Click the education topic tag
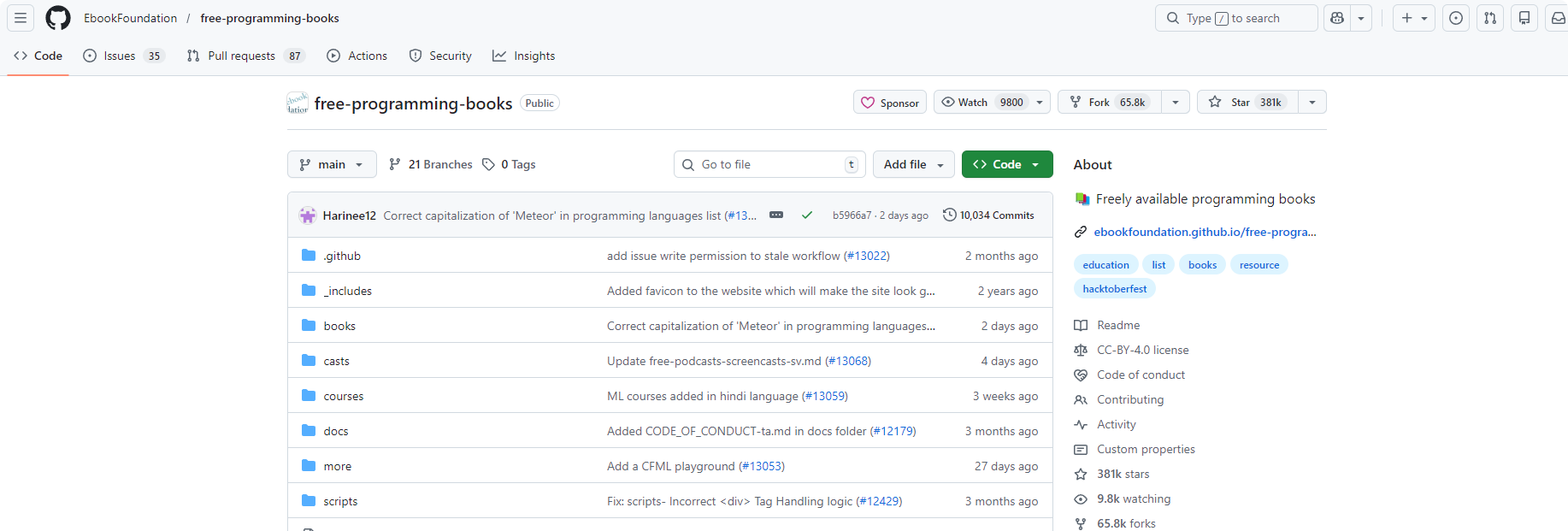 (x=1105, y=265)
